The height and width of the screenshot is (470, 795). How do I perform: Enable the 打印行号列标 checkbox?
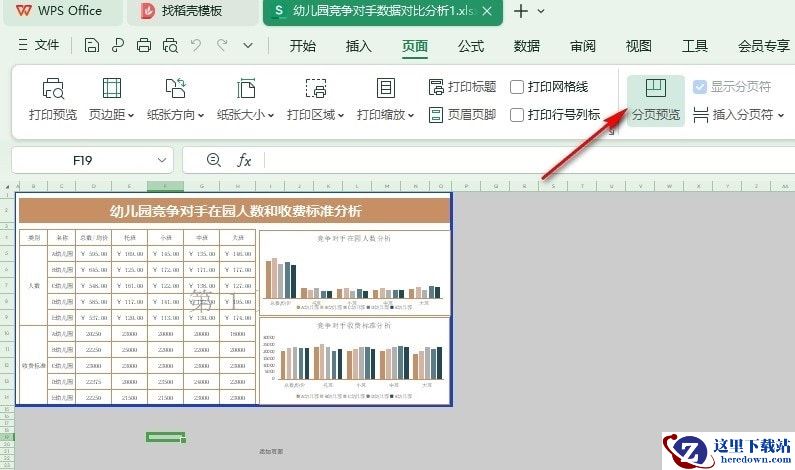coord(517,115)
